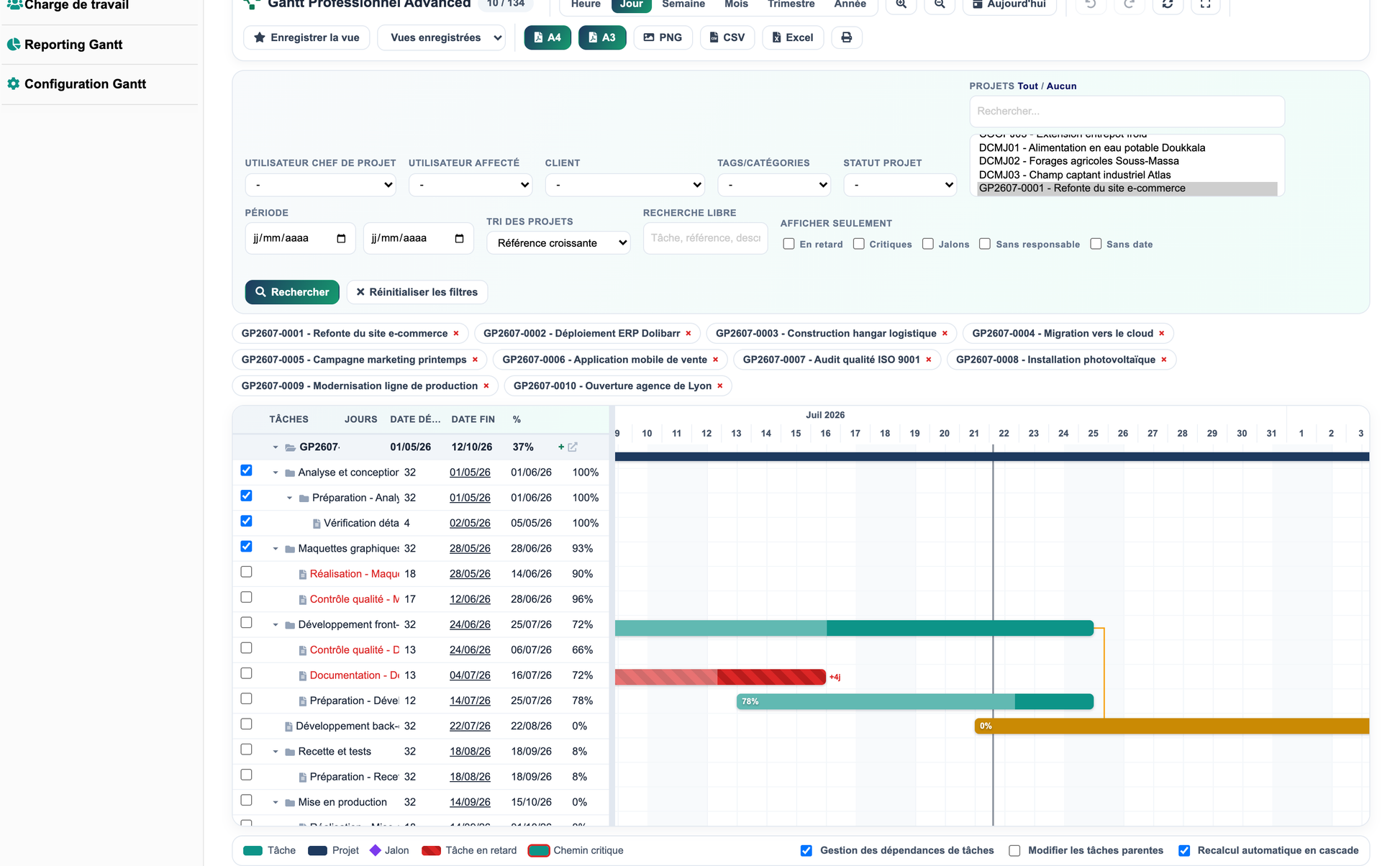
Task: Export data to Excel
Action: (793, 37)
